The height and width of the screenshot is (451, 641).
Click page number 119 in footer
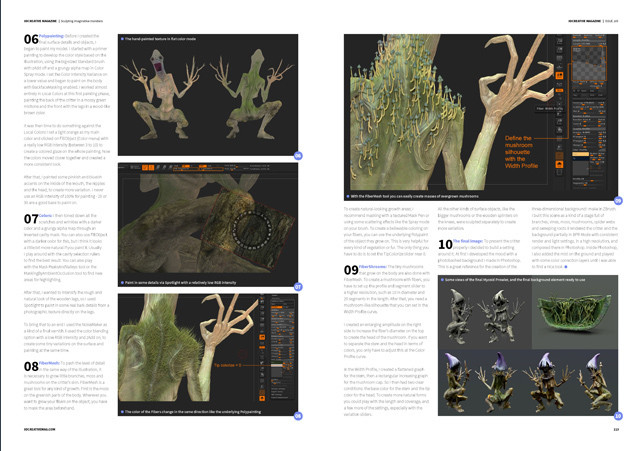click(x=616, y=429)
